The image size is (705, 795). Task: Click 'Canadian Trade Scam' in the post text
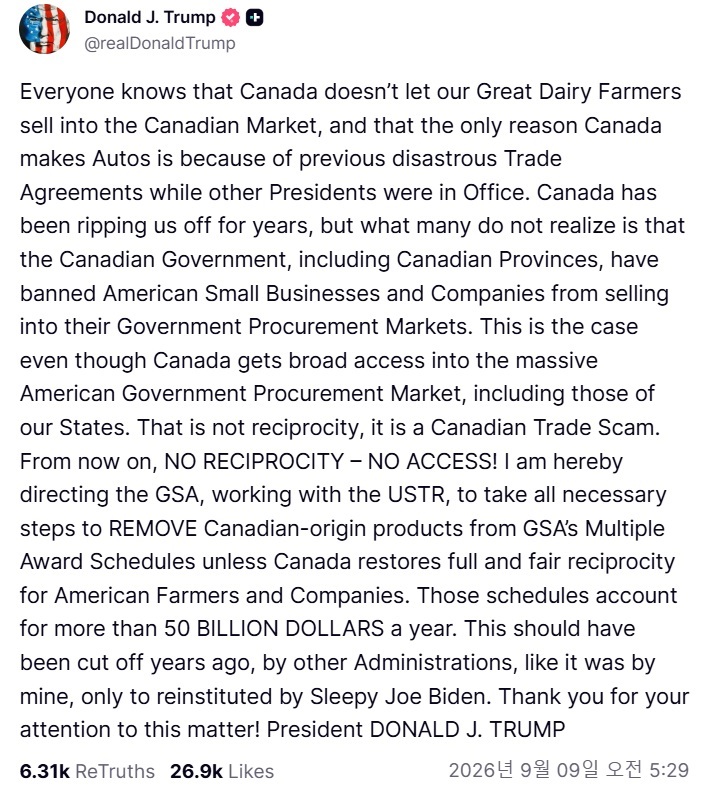click(x=543, y=427)
